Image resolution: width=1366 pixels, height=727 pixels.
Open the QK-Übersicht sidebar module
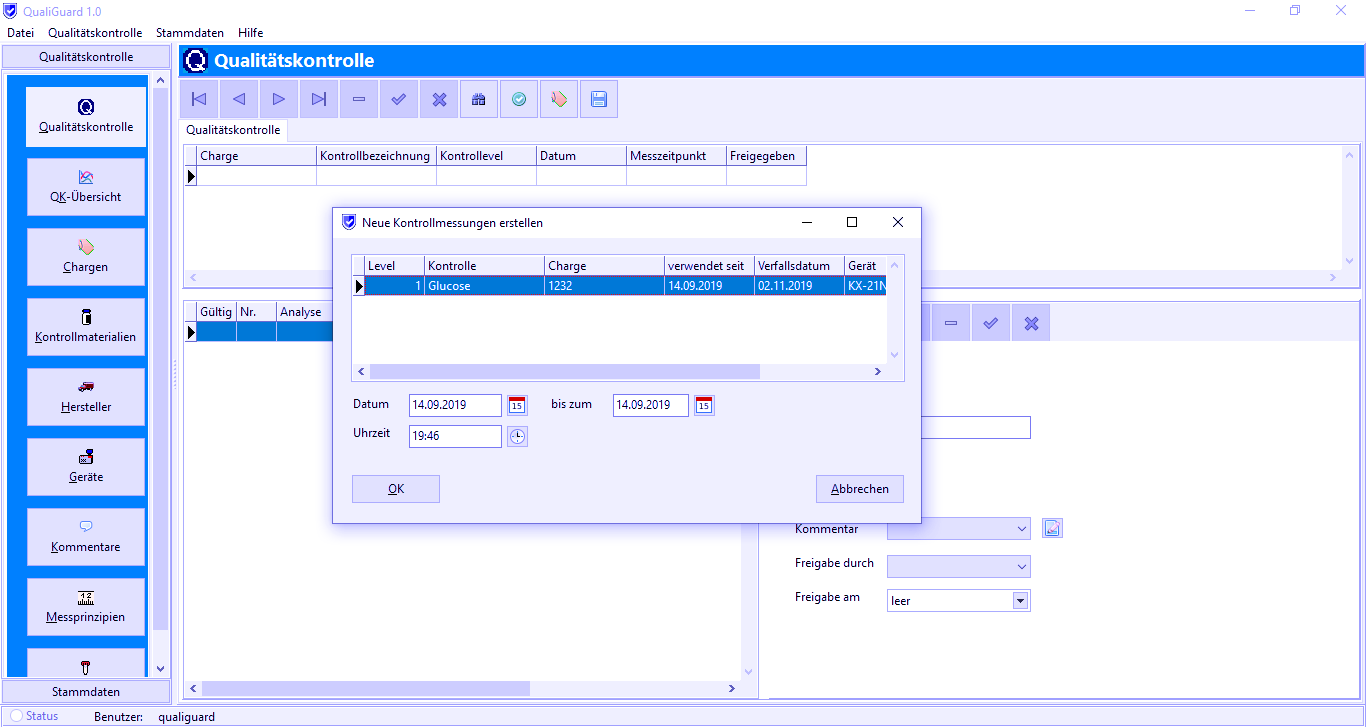(86, 186)
